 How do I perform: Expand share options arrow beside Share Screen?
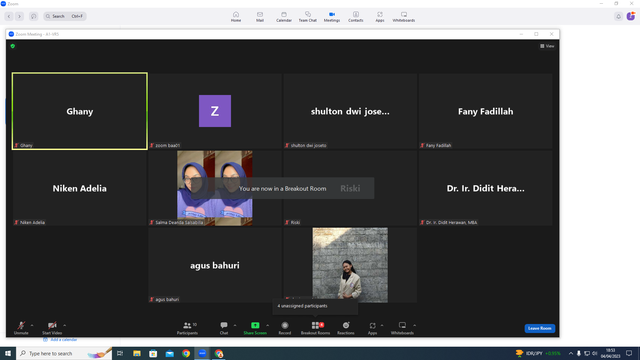tap(267, 325)
